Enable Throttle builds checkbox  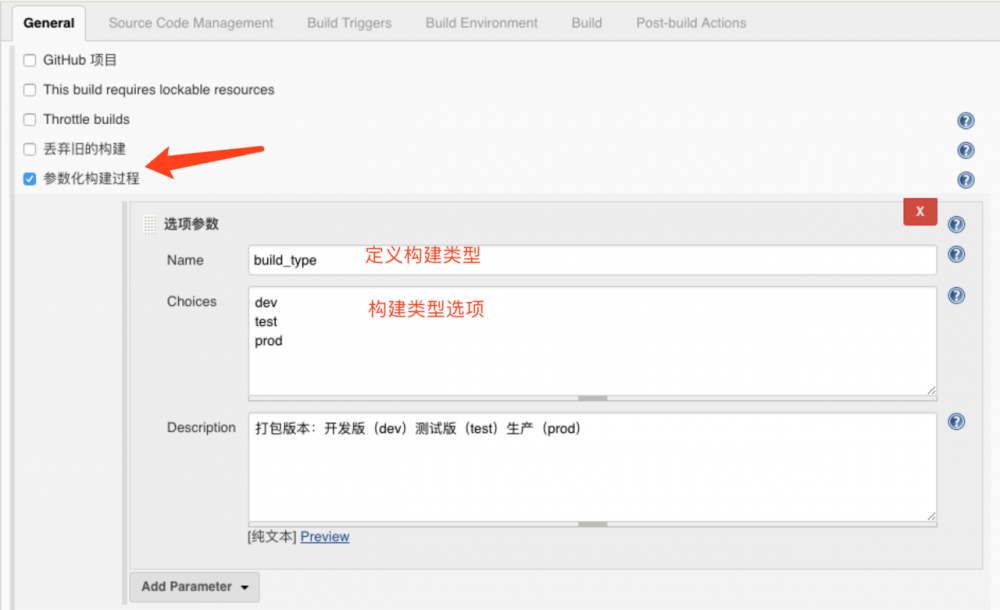[29, 119]
